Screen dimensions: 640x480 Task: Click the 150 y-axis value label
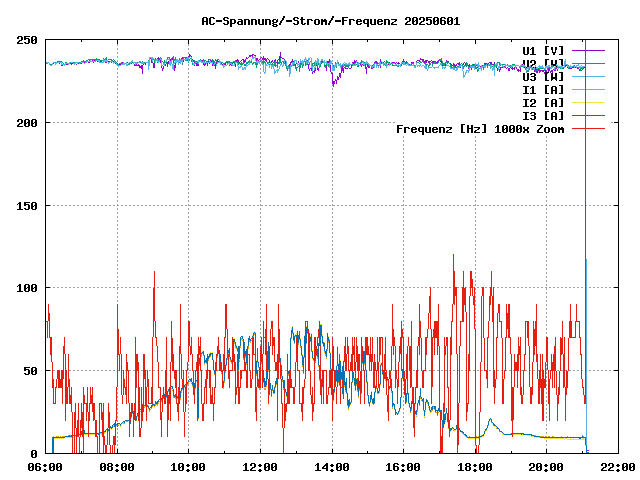click(28, 206)
